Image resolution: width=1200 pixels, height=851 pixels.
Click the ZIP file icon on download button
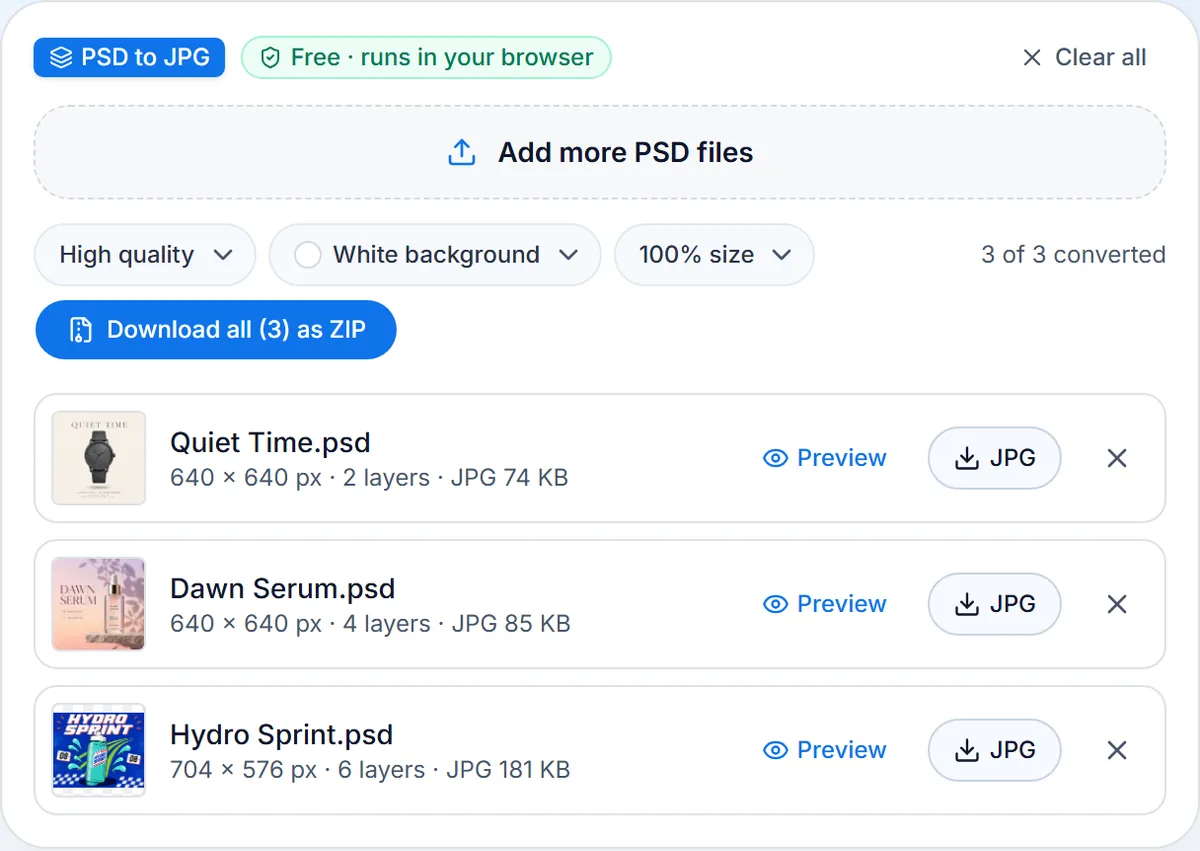tap(80, 330)
